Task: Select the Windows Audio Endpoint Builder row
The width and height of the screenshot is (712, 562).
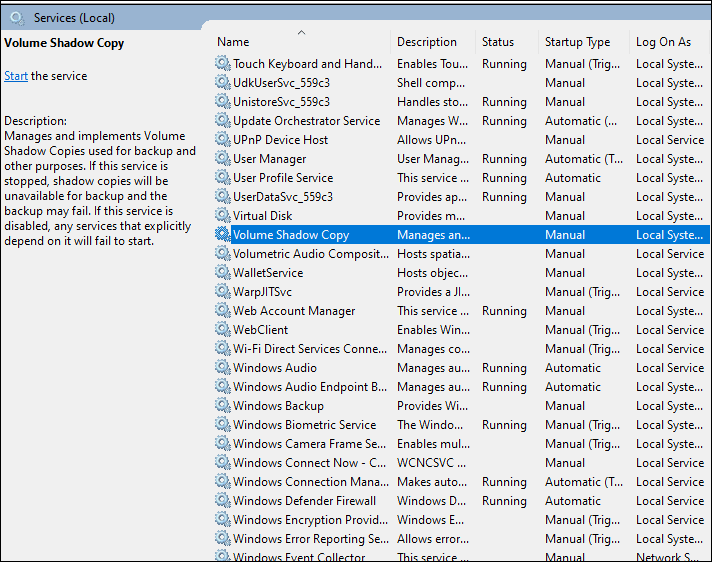Action: (310, 387)
